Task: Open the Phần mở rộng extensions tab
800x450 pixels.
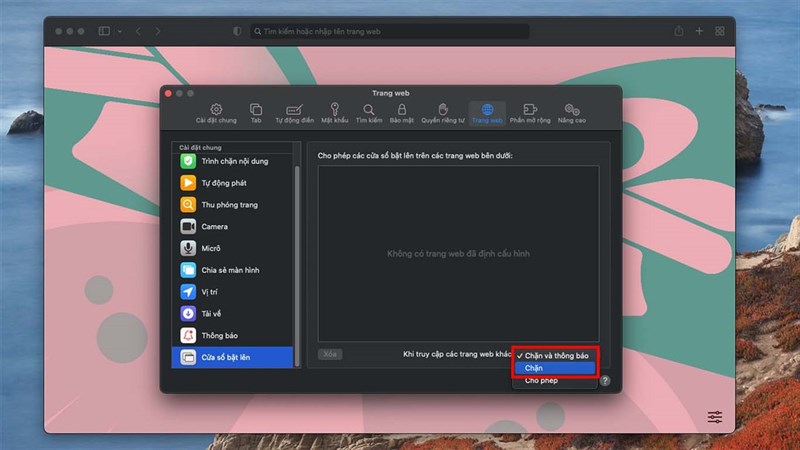Action: coord(530,113)
